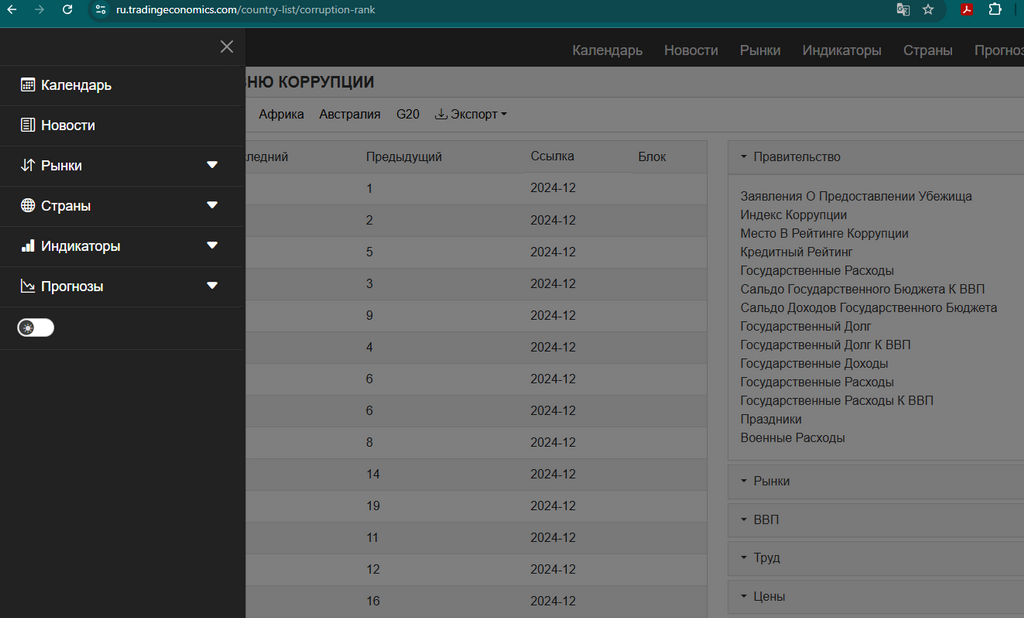Click the news icon beside Новости

point(28,125)
